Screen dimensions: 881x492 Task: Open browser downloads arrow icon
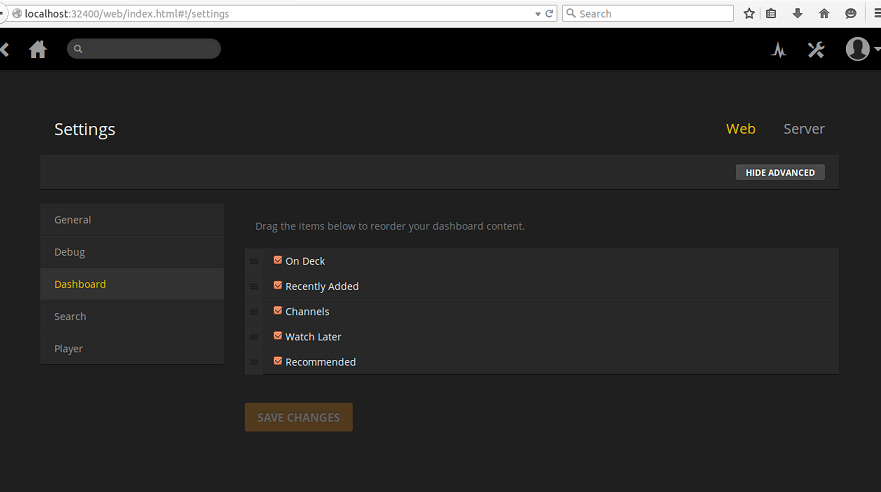[x=797, y=13]
